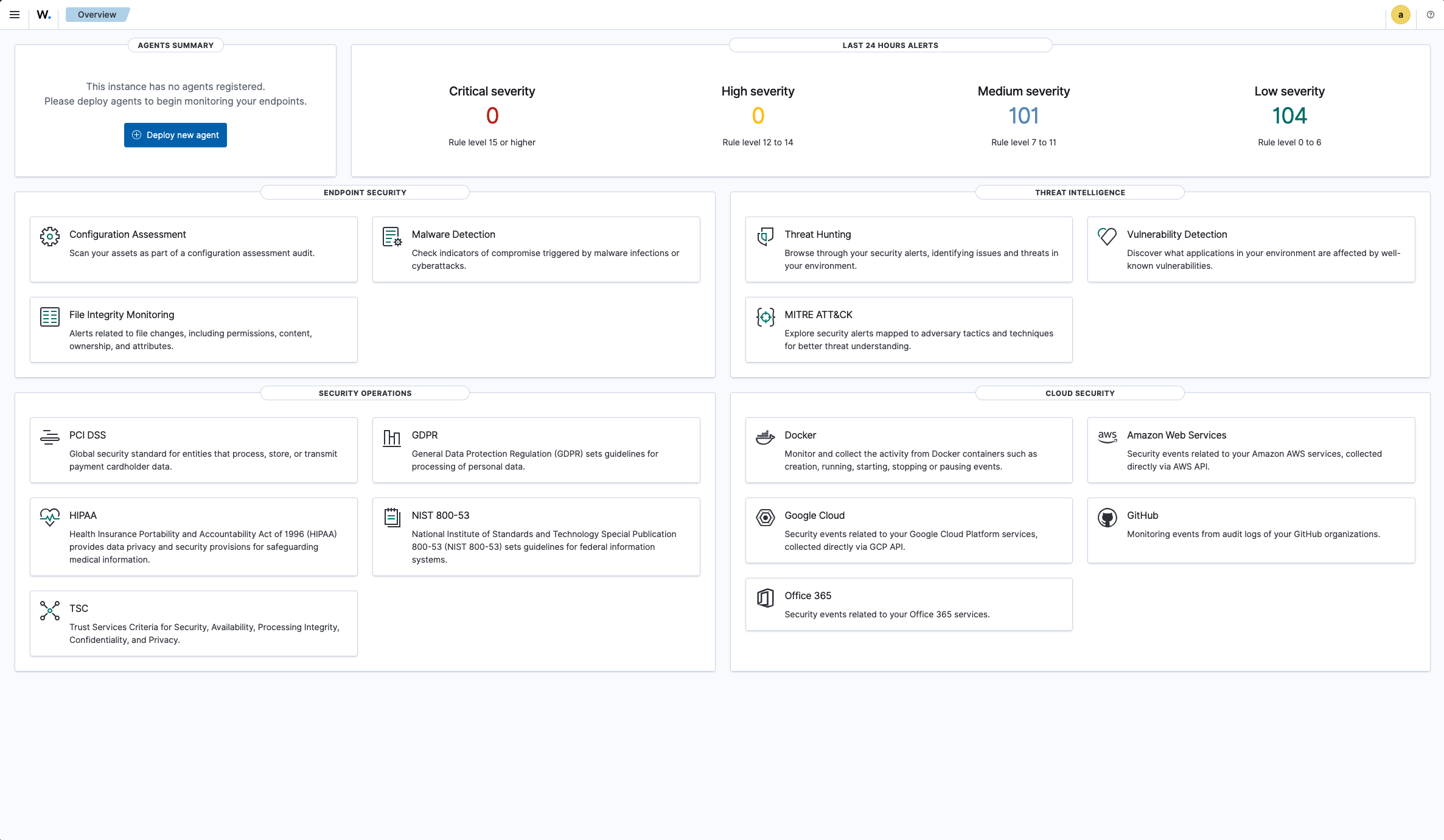Open the Malware Detection module icon
Screen dimensions: 1444x840
[x=392, y=236]
